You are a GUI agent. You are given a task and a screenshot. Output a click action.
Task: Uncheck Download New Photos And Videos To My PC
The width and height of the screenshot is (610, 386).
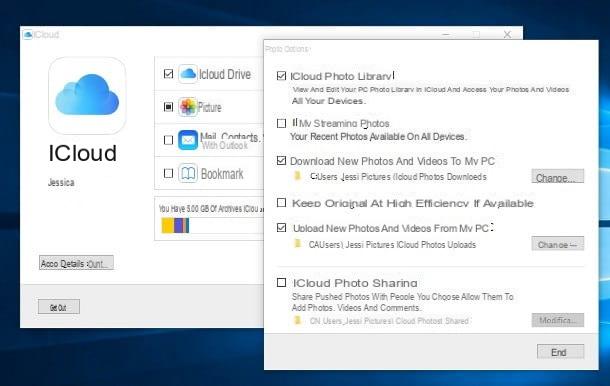coord(281,160)
